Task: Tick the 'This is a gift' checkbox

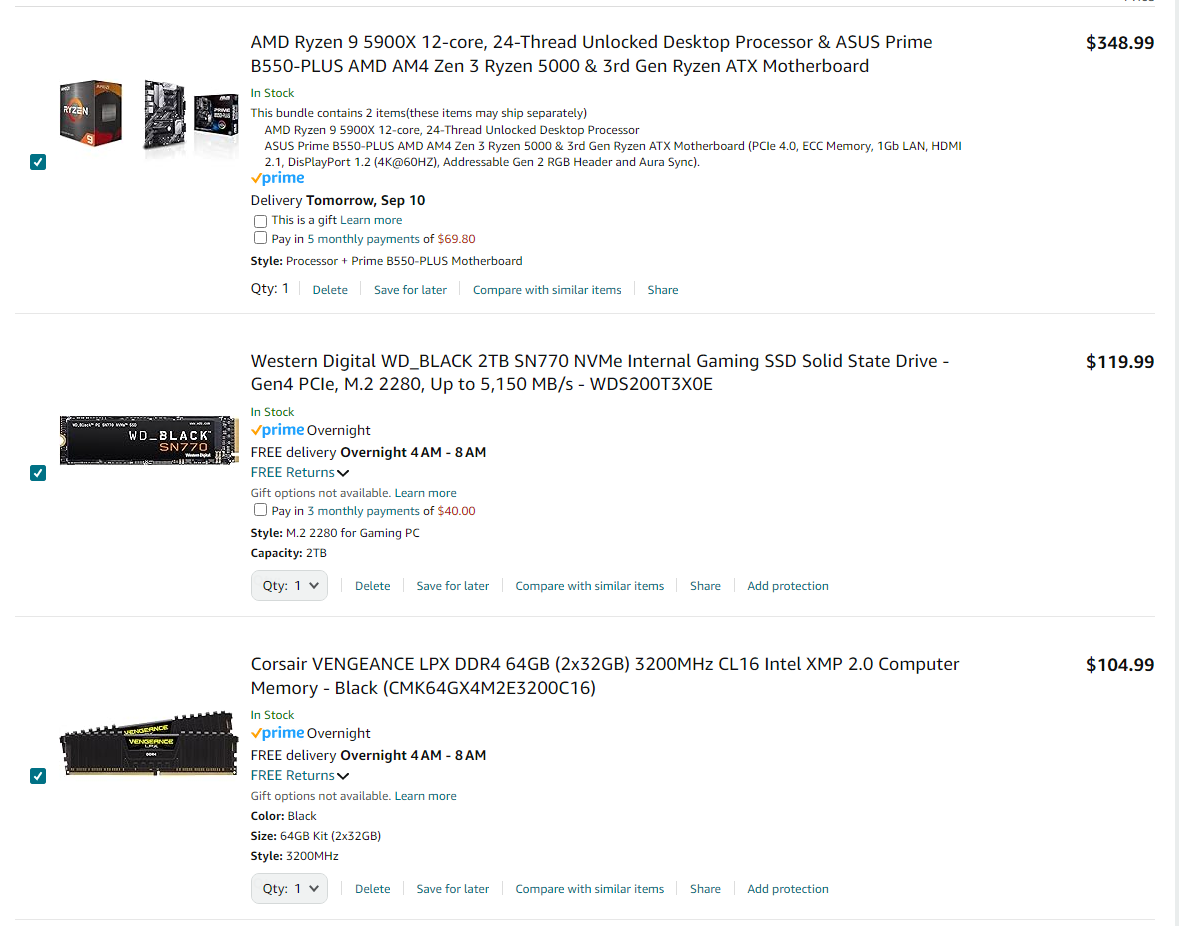Action: coord(260,221)
